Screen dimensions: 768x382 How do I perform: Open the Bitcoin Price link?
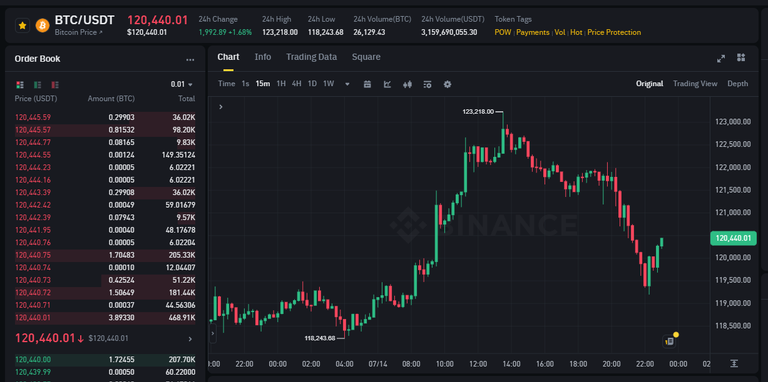(x=78, y=32)
